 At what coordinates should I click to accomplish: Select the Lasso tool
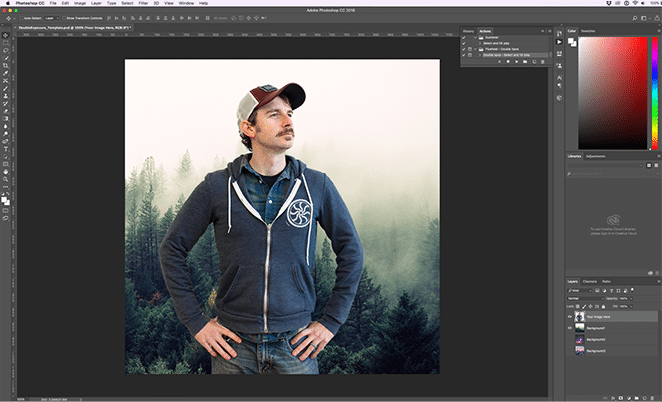coord(6,51)
